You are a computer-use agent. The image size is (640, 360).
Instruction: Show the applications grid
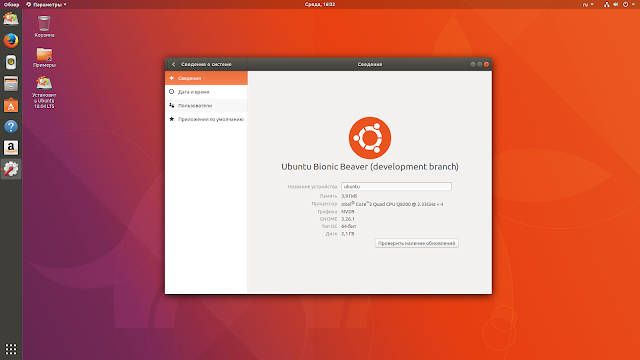pos(11,349)
